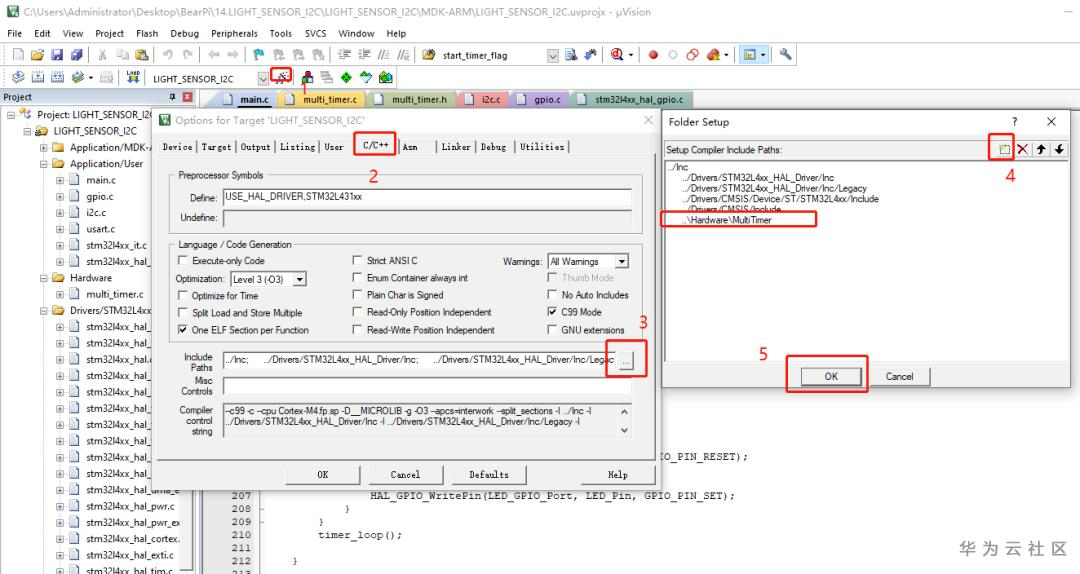The height and width of the screenshot is (574, 1080).
Task: Click the Build target icon
Action: click(x=38, y=77)
